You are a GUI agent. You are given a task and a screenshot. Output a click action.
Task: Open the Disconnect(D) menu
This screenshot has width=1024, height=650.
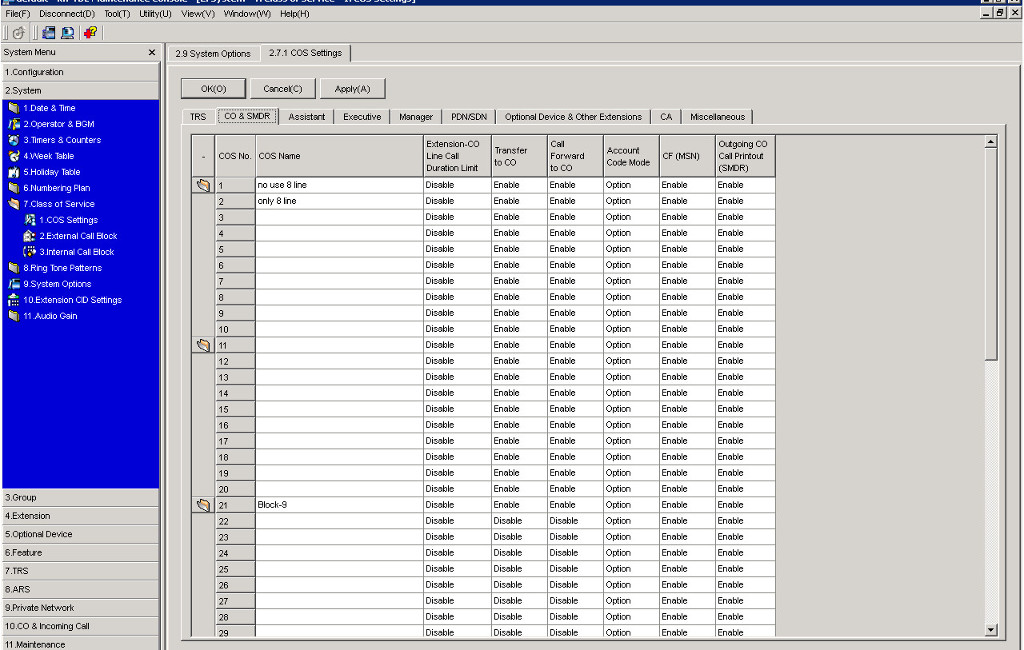67,14
